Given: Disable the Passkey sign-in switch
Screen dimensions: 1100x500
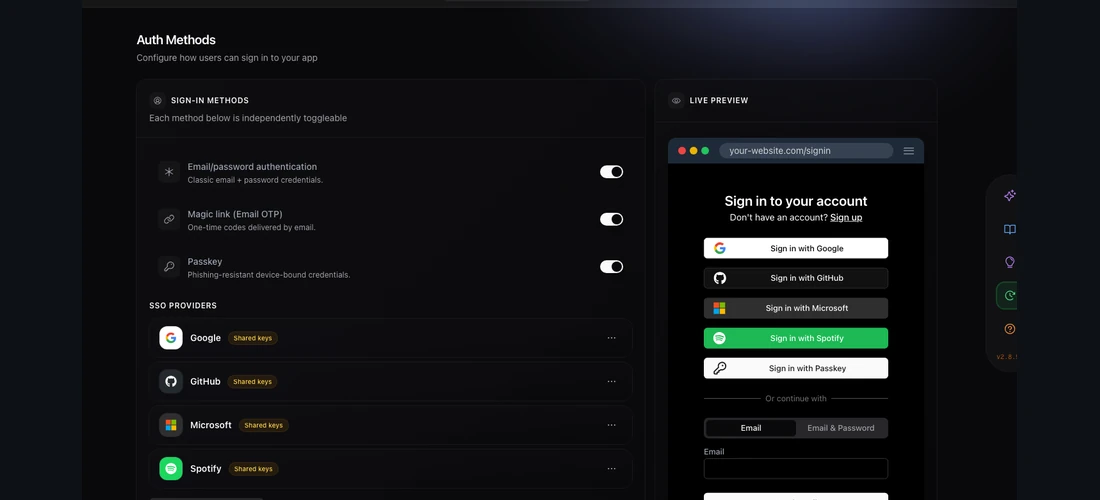Looking at the screenshot, I should (x=611, y=266).
